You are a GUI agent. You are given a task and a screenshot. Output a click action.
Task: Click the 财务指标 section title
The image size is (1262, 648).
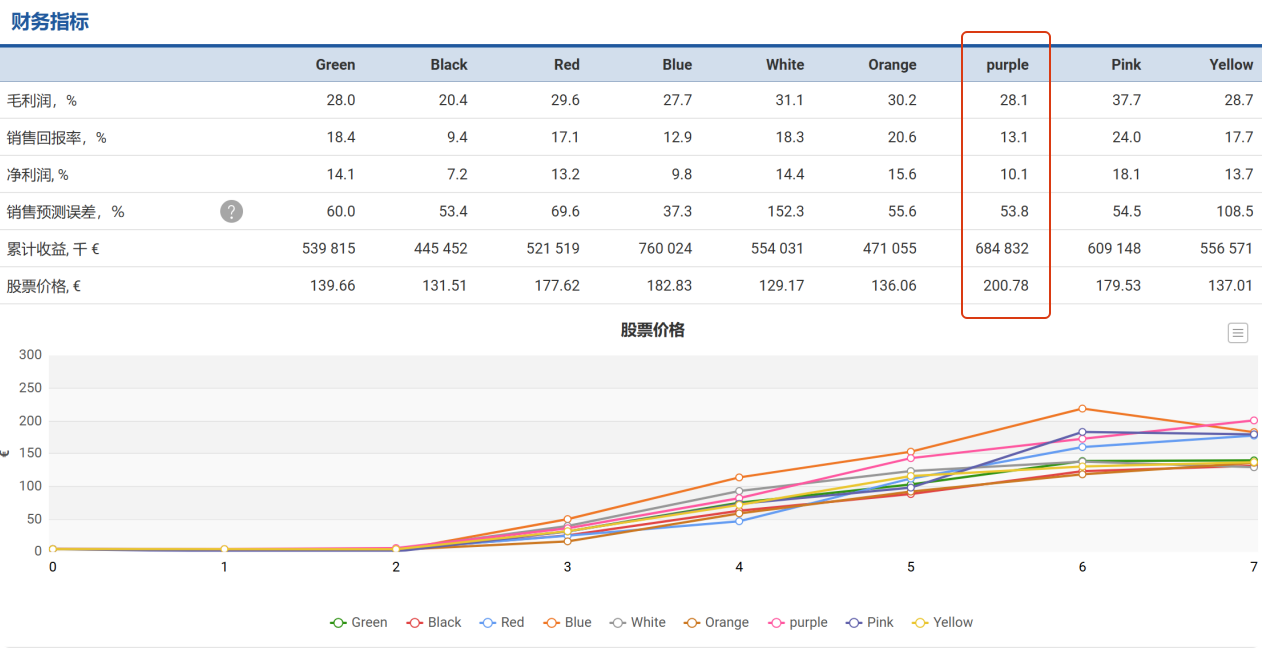tap(50, 22)
